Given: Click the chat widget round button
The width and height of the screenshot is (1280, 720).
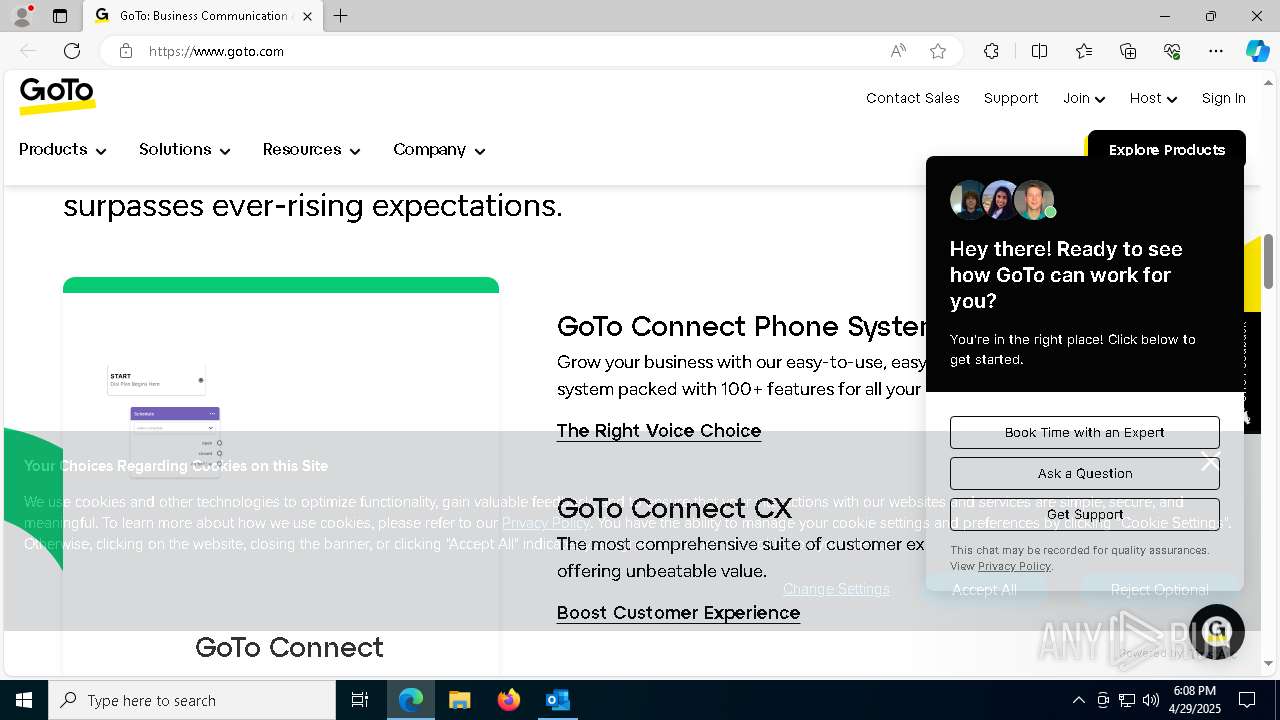Looking at the screenshot, I should pos(1216,632).
